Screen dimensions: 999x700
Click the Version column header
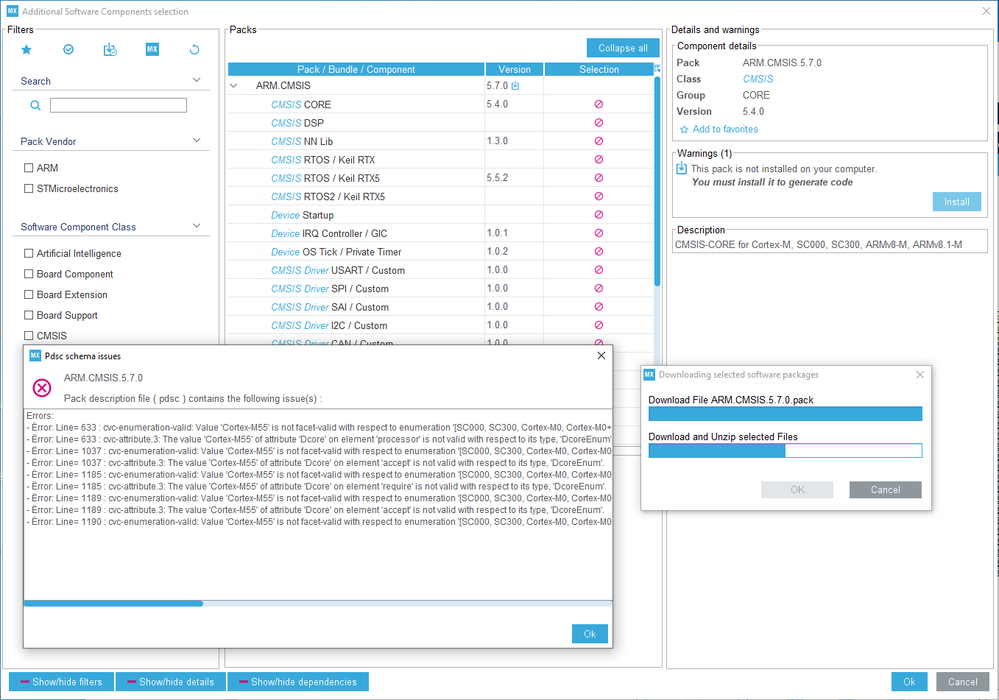(514, 69)
